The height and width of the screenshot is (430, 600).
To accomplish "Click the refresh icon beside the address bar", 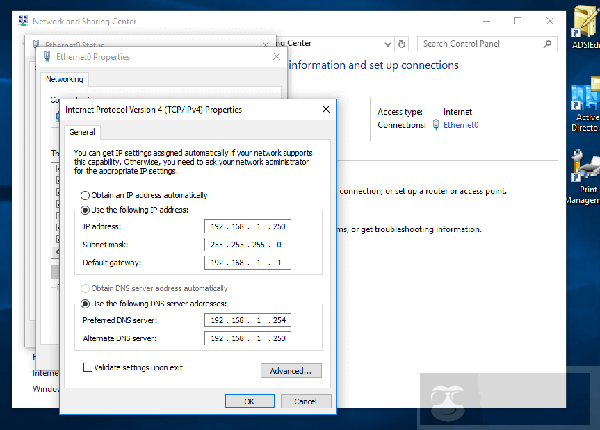I will point(401,44).
